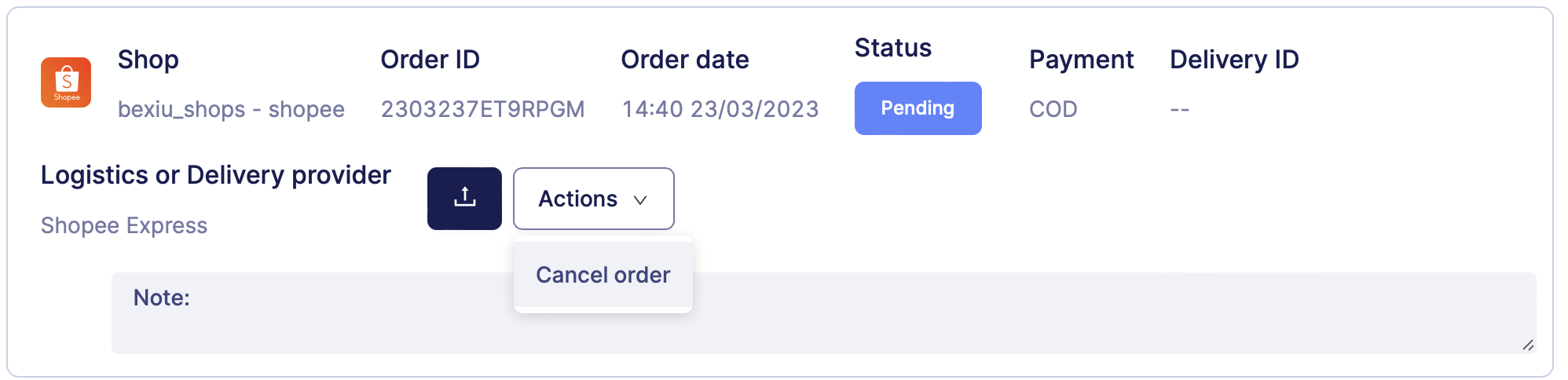Click the Shopee shop logo icon
The height and width of the screenshot is (380, 1568).
[66, 82]
